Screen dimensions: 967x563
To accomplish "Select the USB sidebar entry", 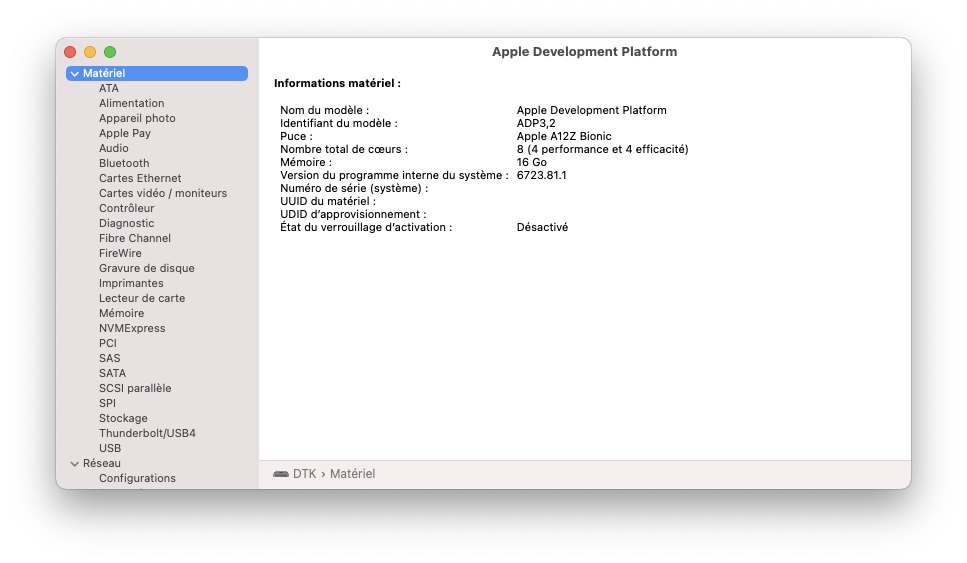I will click(110, 448).
